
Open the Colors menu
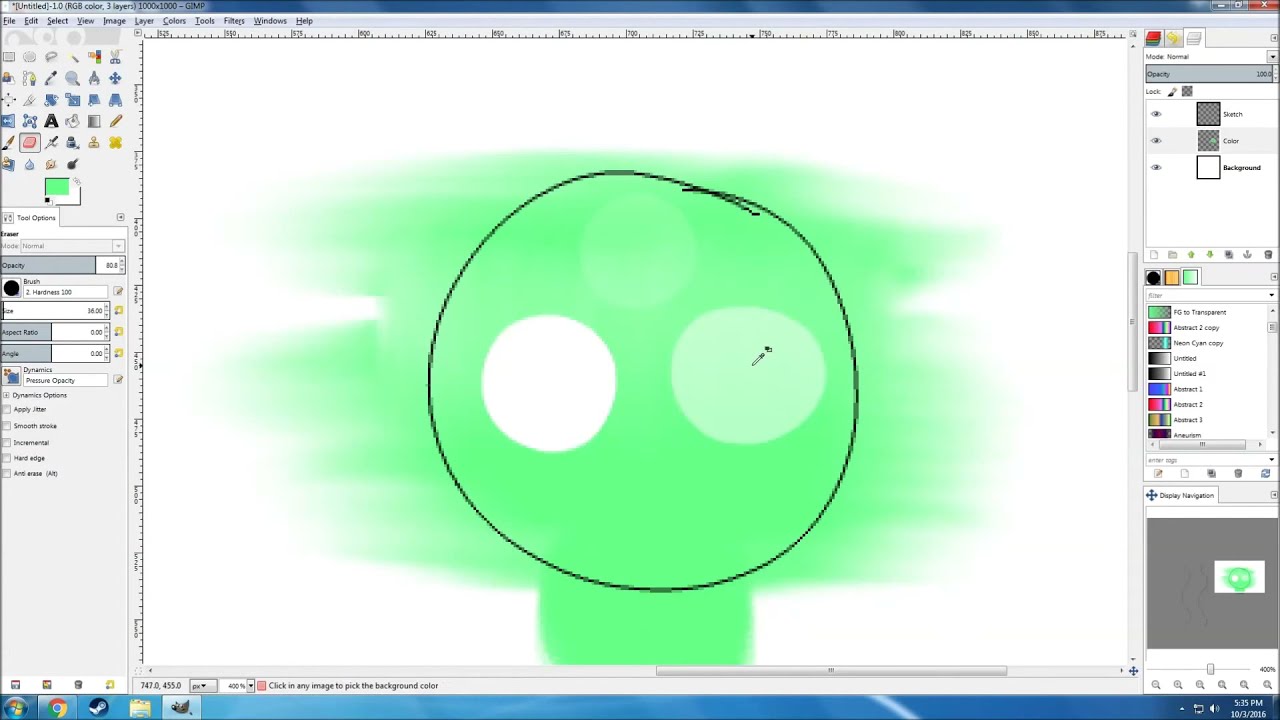[x=174, y=21]
